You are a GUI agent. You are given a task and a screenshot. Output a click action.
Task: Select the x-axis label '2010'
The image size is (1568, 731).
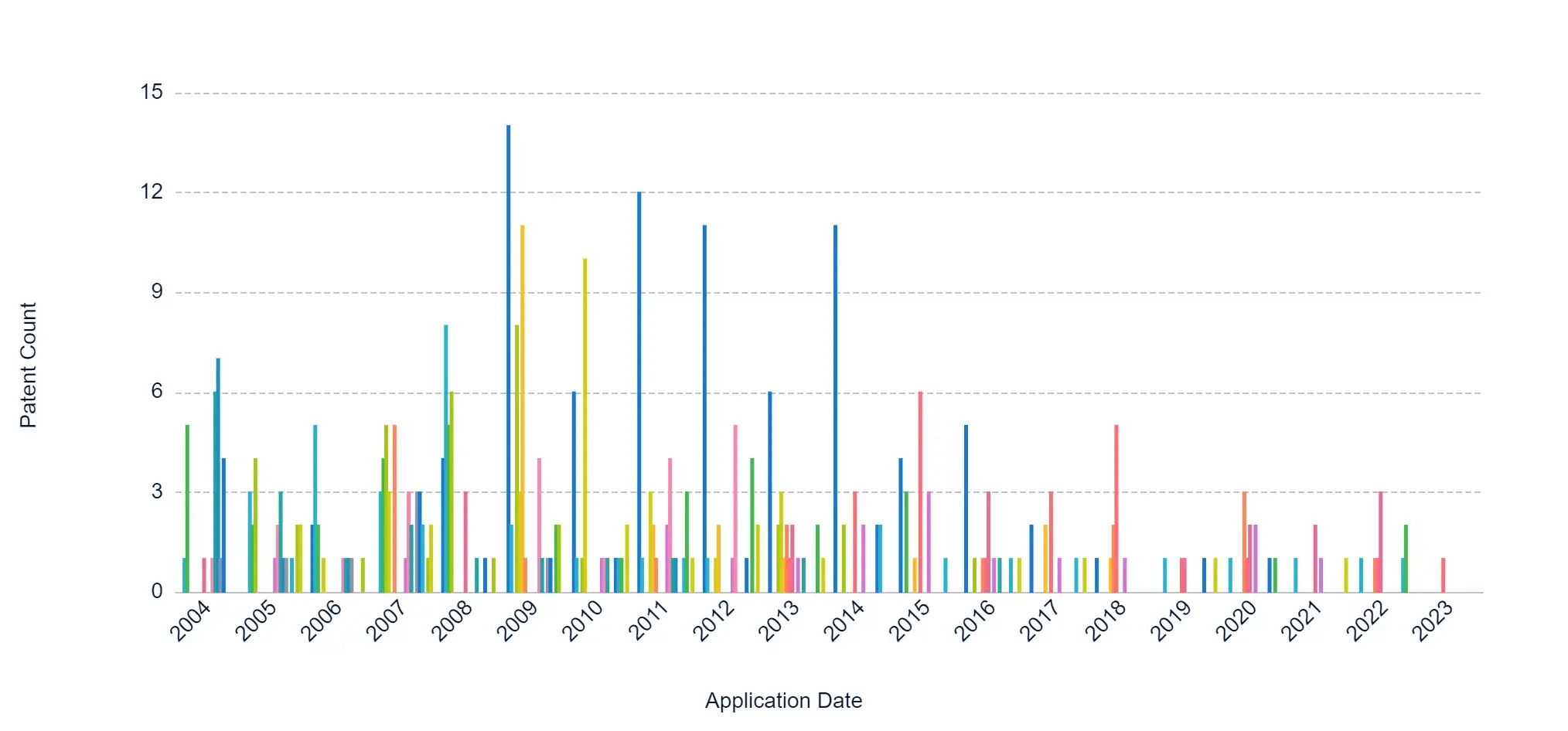click(582, 620)
